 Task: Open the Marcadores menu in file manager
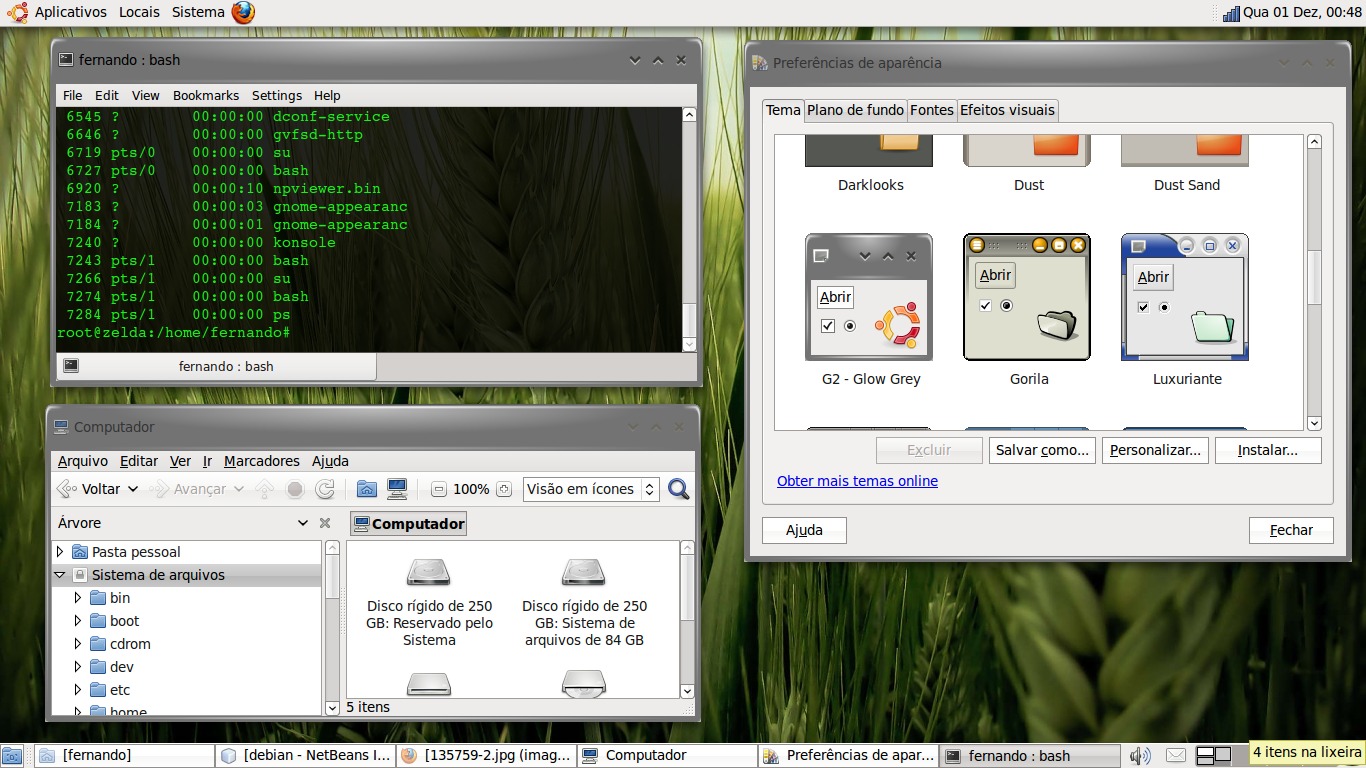262,461
